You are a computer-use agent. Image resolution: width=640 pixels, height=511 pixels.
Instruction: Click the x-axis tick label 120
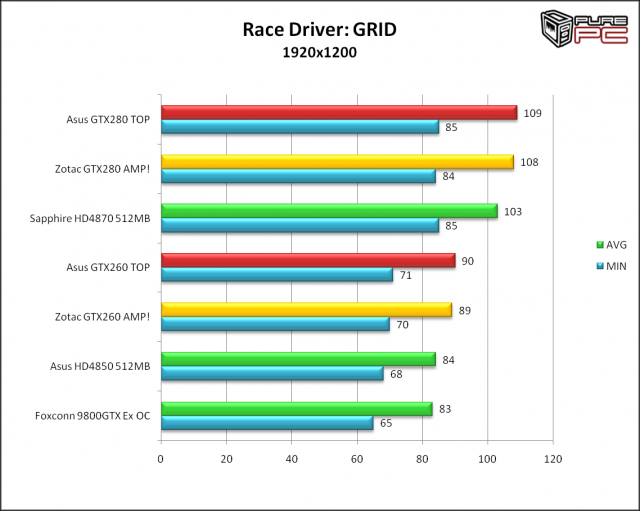(x=553, y=459)
